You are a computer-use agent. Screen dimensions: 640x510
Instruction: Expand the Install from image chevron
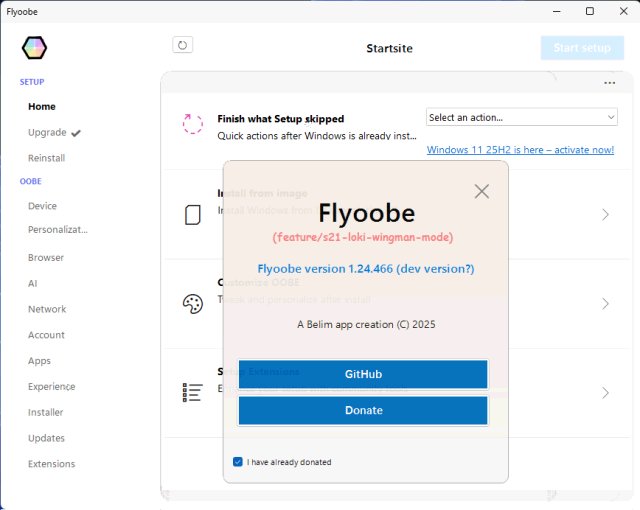(605, 215)
